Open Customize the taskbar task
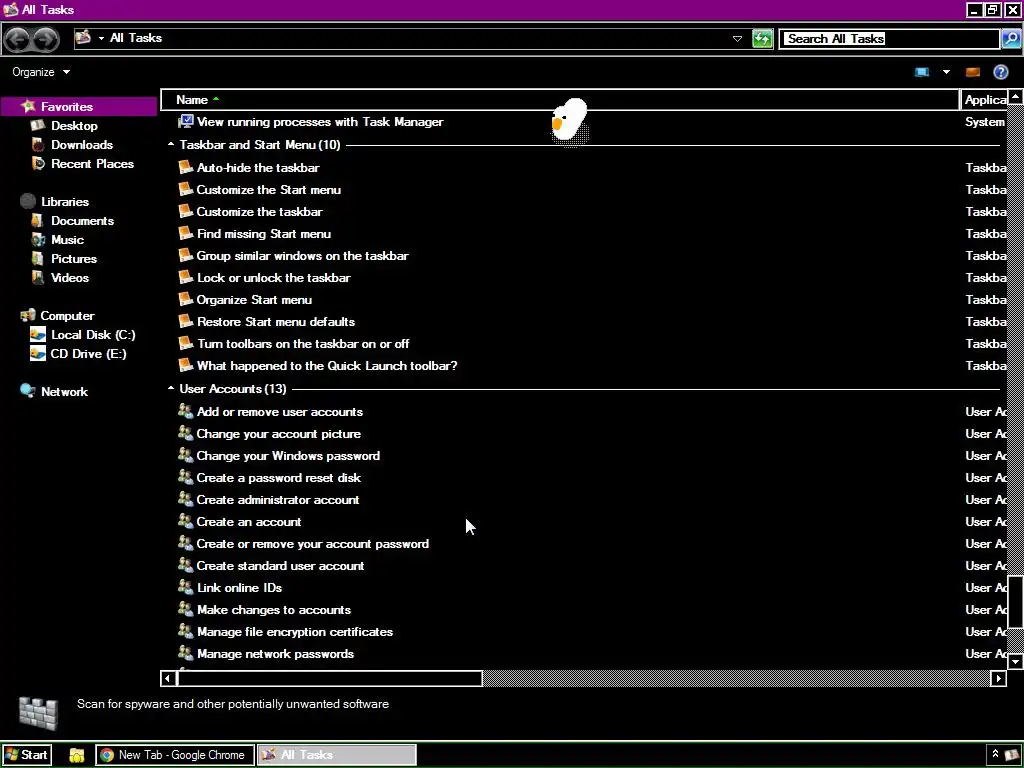The width and height of the screenshot is (1024, 768). tap(259, 212)
